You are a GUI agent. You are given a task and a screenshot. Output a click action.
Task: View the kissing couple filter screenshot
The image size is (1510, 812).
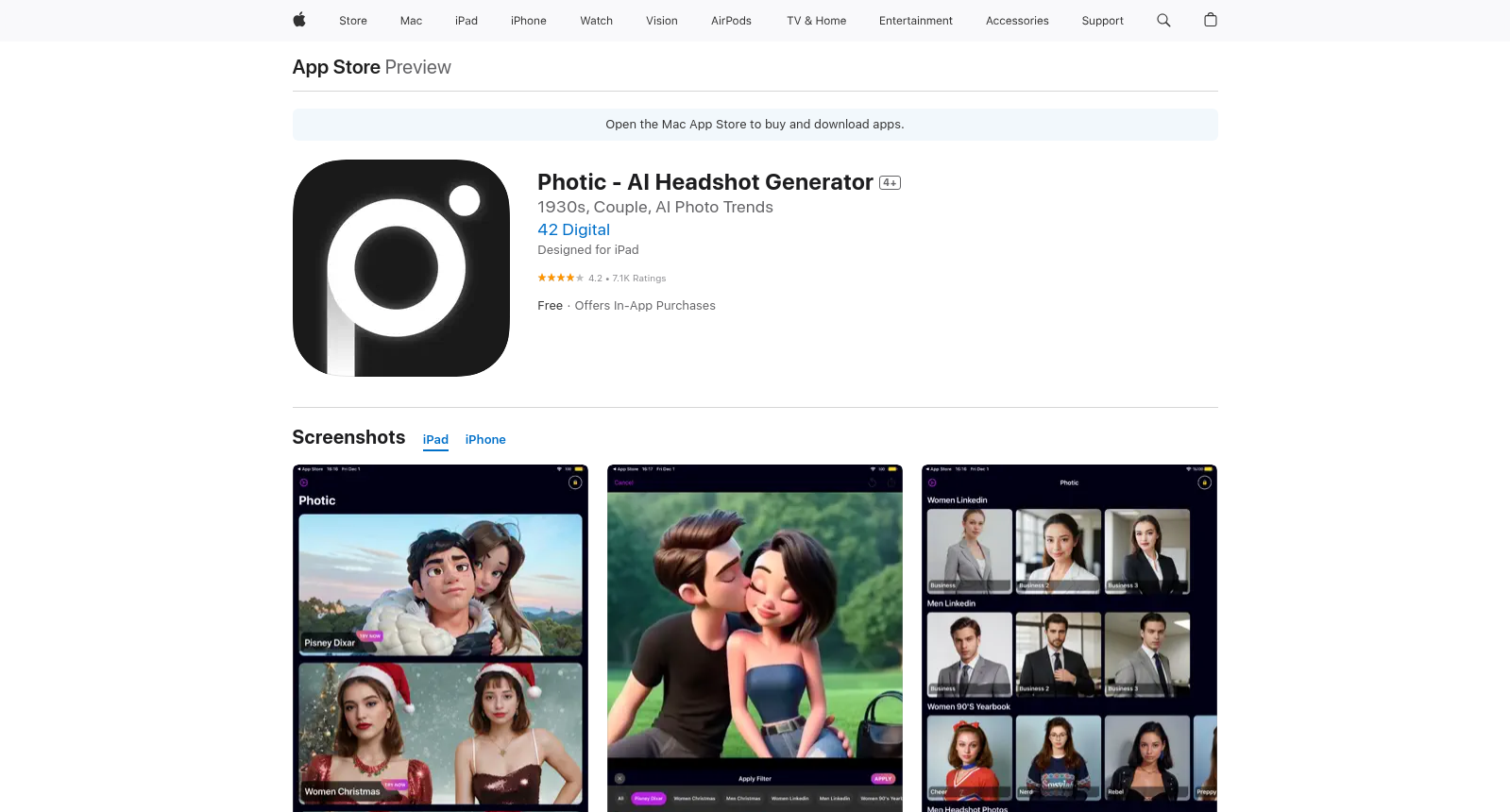click(755, 638)
